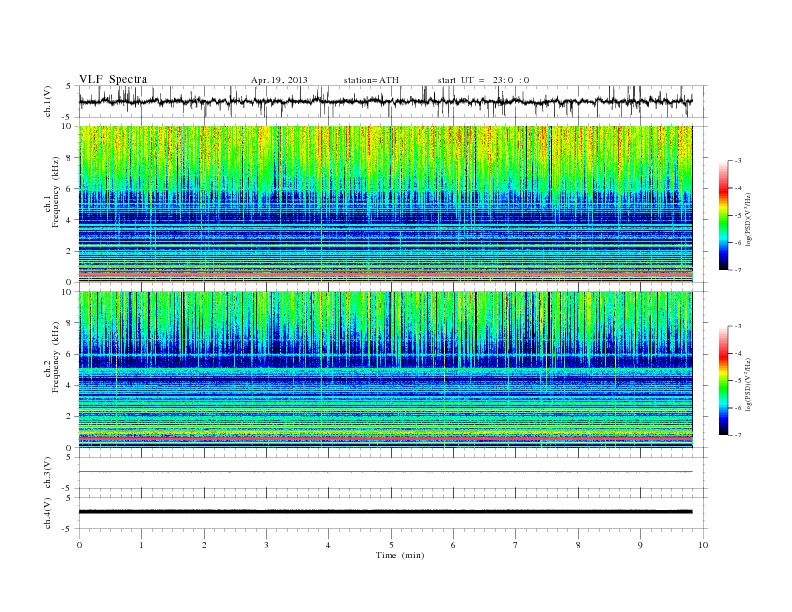This screenshot has width=792, height=612.
Task: Click time axis tick label "4"
Action: pyautogui.click(x=329, y=545)
